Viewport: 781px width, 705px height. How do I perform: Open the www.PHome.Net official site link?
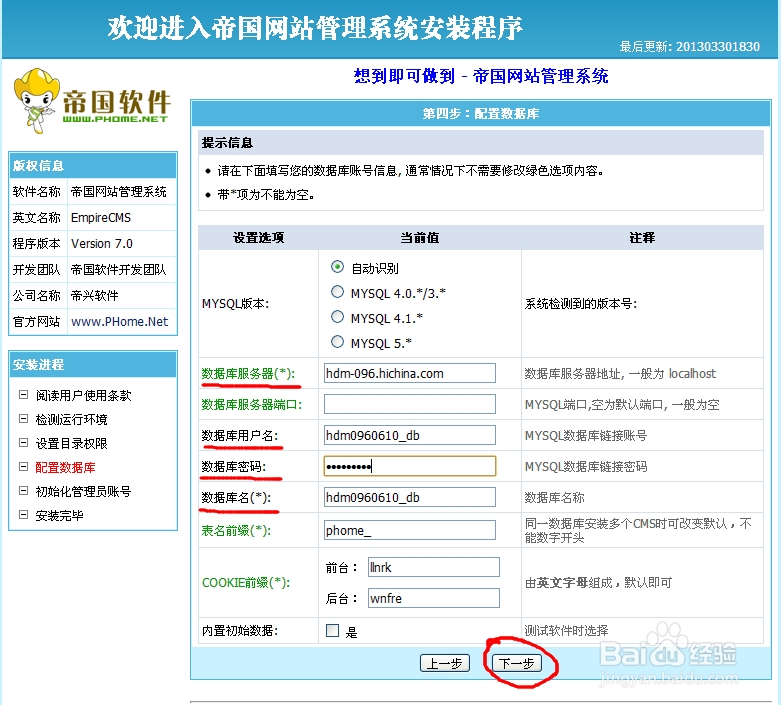pyautogui.click(x=120, y=322)
